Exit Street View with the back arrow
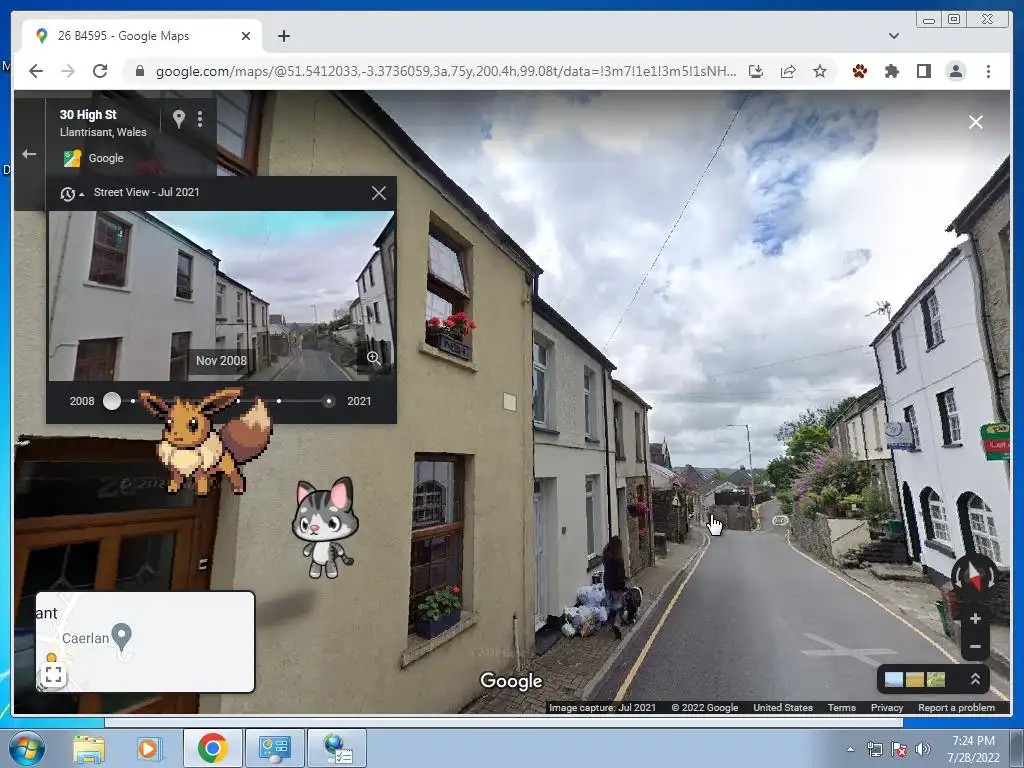This screenshot has width=1024, height=768. click(x=29, y=154)
